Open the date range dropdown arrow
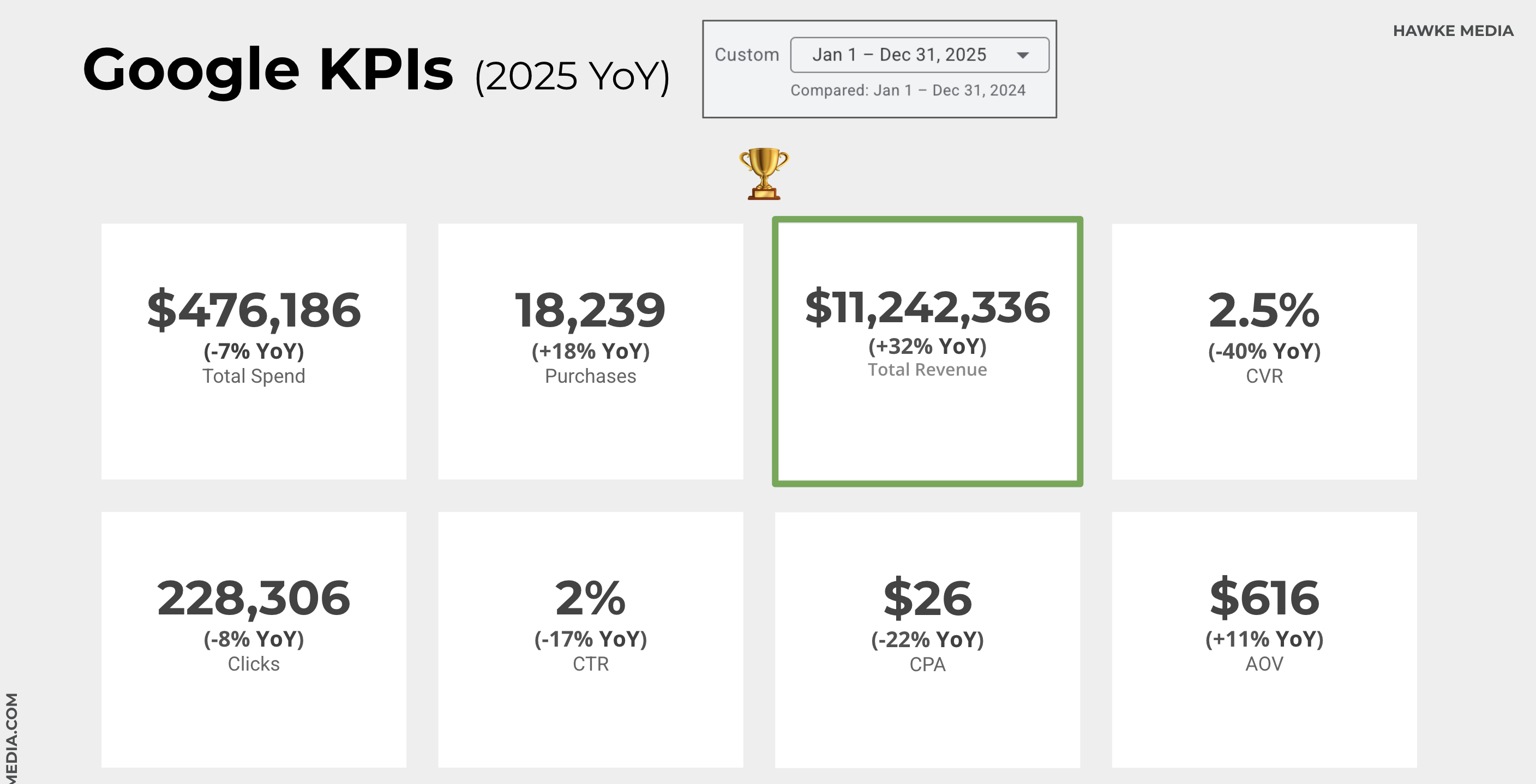 coord(1023,56)
